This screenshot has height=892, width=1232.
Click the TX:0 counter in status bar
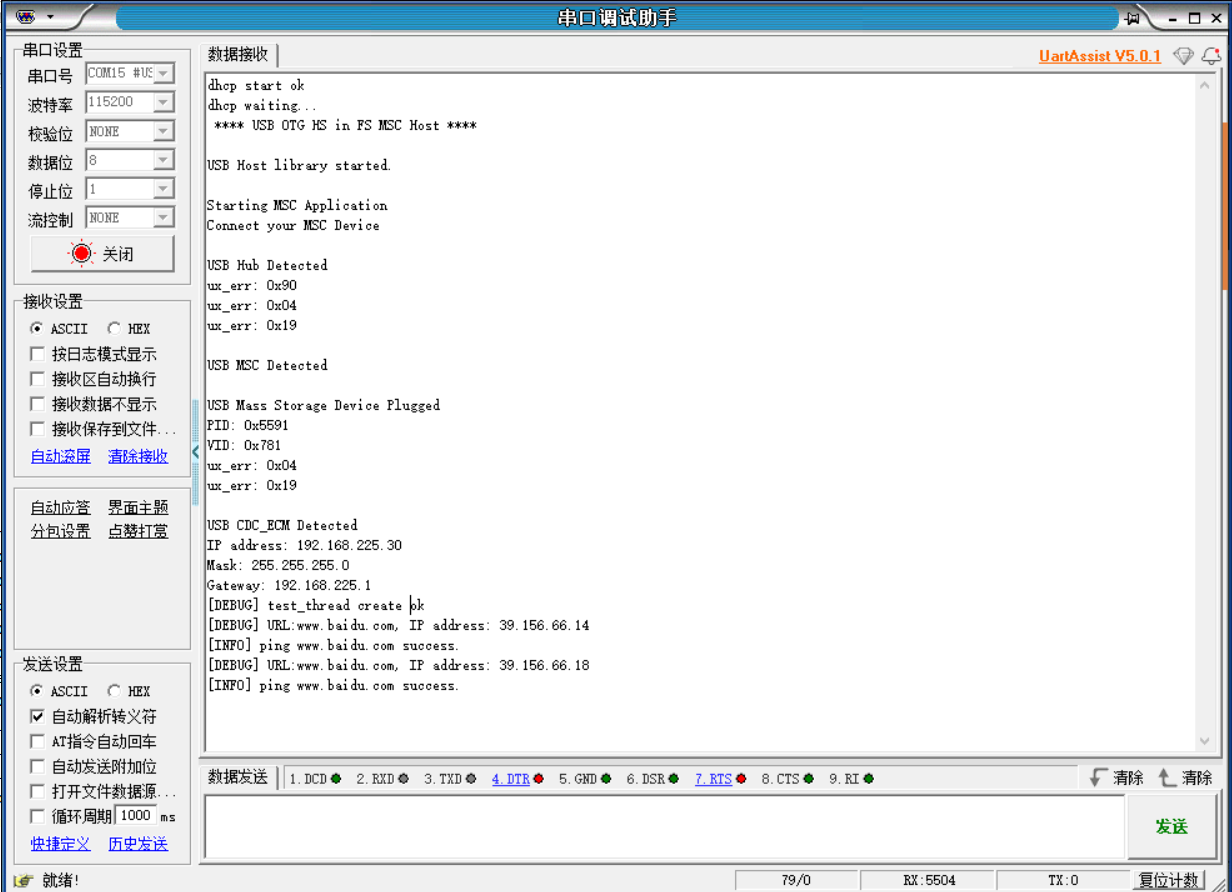click(x=1063, y=880)
